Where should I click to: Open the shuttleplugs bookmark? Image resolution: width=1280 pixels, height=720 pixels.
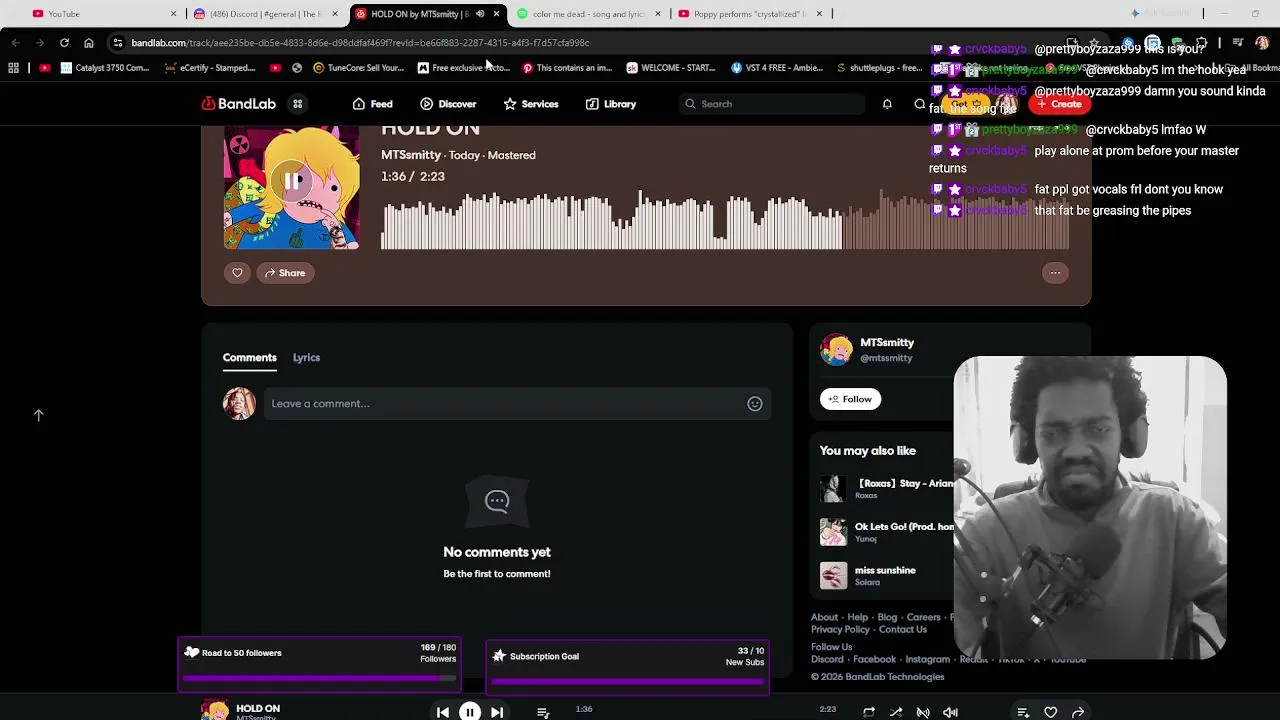click(878, 68)
